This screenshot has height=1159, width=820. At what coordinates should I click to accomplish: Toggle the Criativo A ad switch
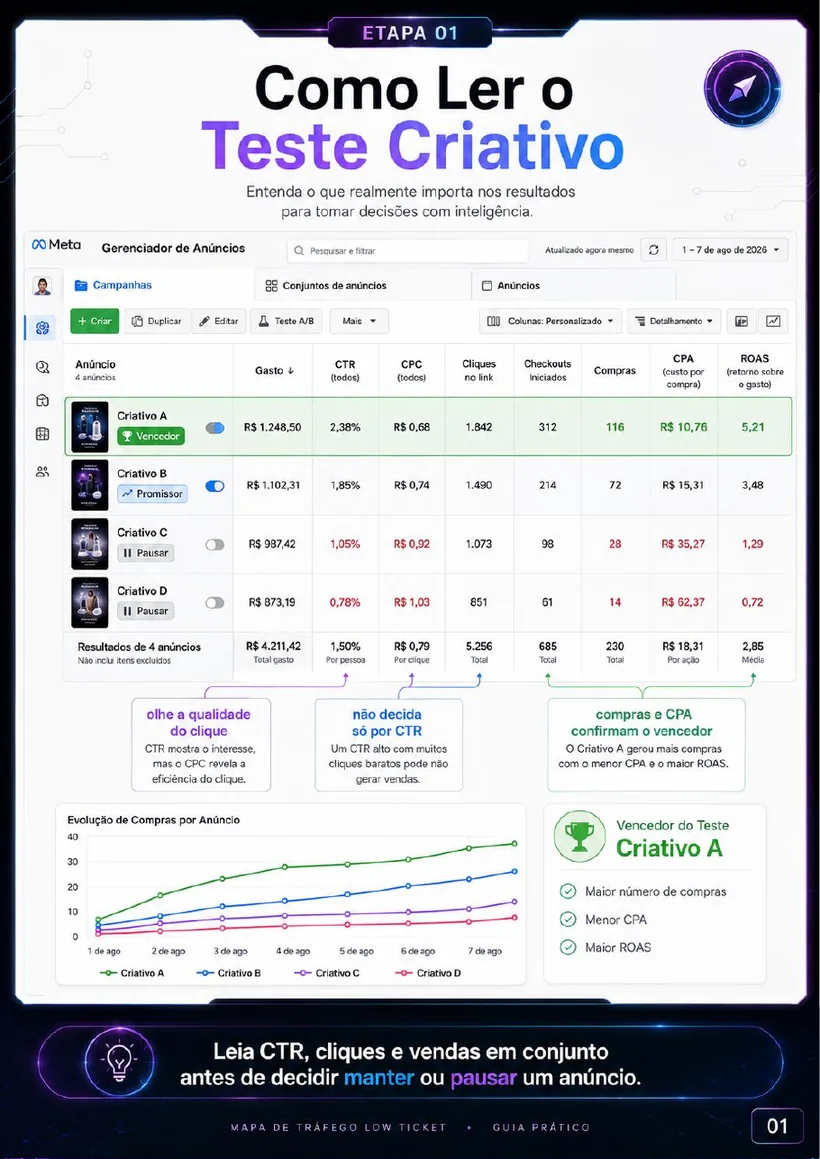(215, 427)
